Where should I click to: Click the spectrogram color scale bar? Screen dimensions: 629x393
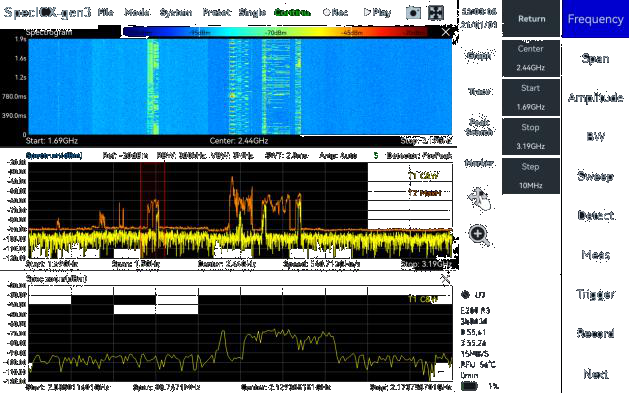[275, 32]
